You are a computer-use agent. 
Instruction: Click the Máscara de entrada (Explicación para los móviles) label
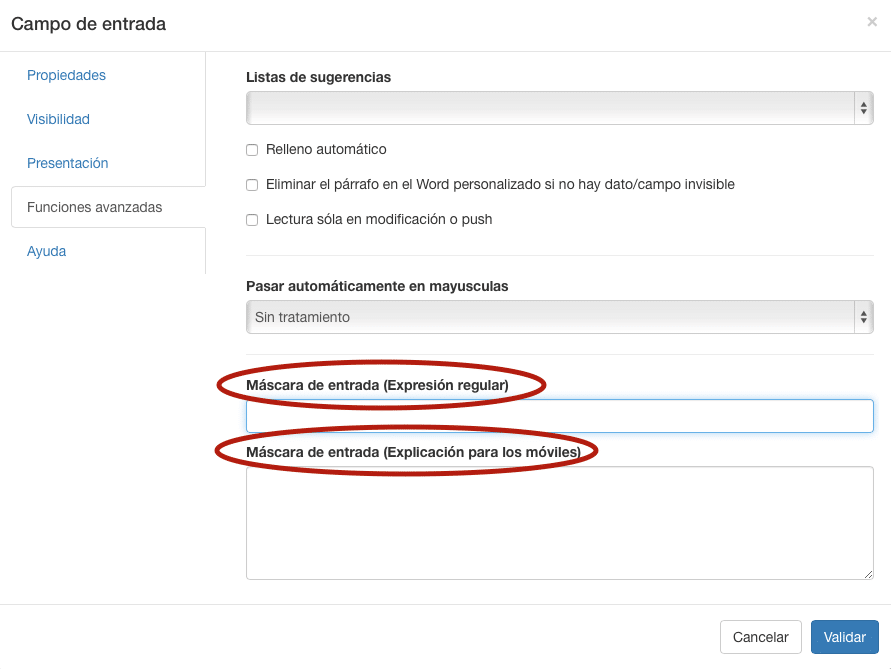413,452
